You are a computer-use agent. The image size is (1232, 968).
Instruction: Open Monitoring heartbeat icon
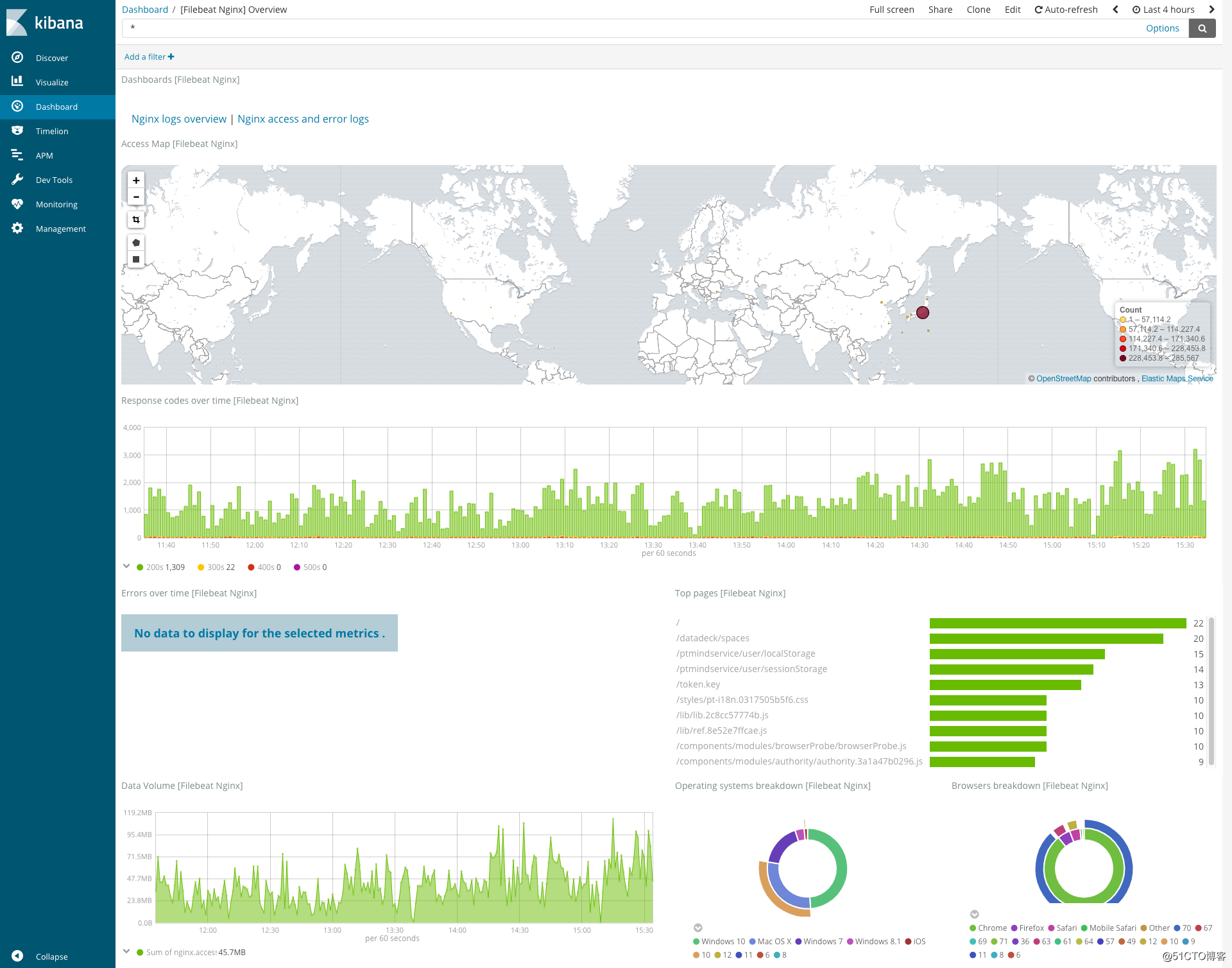pos(17,203)
